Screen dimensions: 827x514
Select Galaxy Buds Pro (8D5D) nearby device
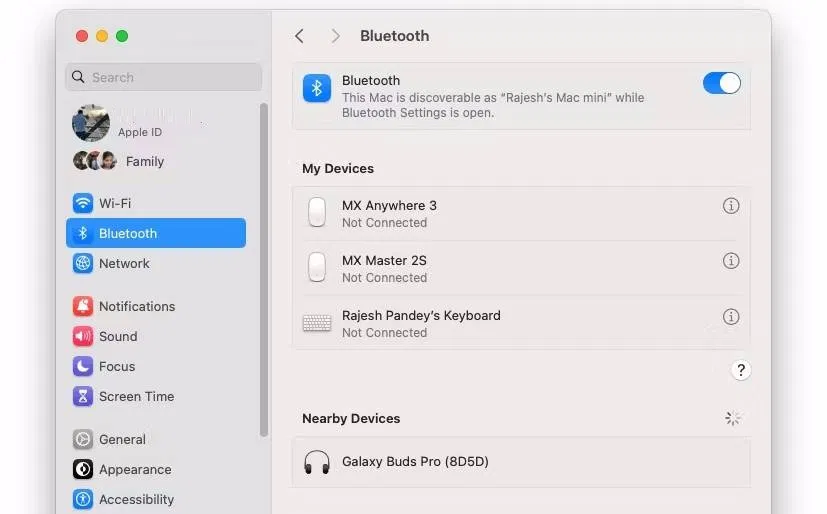pos(521,462)
